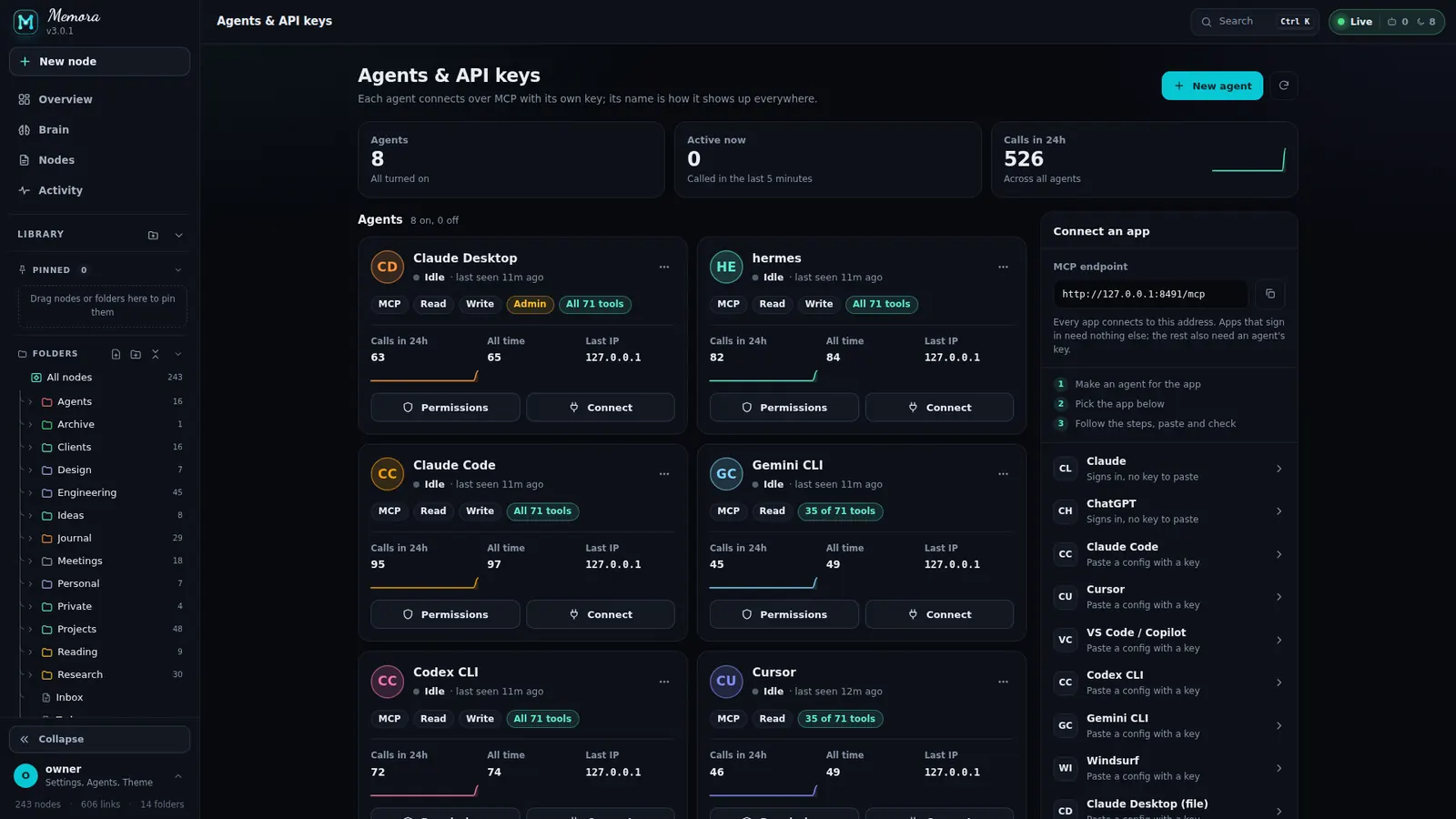The height and width of the screenshot is (819, 1456).
Task: Click the hermes HE avatar
Action: [x=726, y=268]
